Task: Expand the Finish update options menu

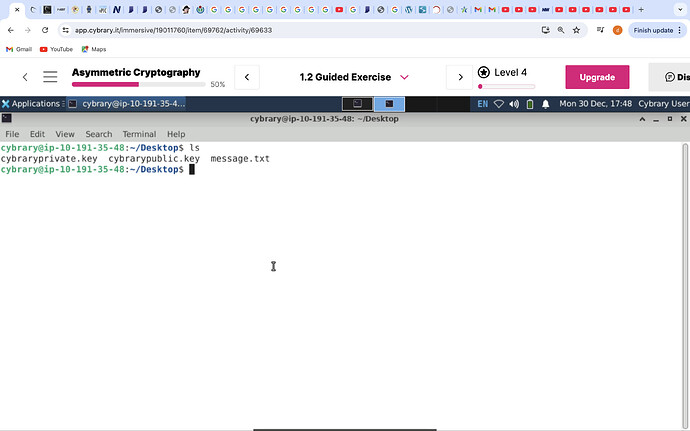Action: tap(681, 30)
